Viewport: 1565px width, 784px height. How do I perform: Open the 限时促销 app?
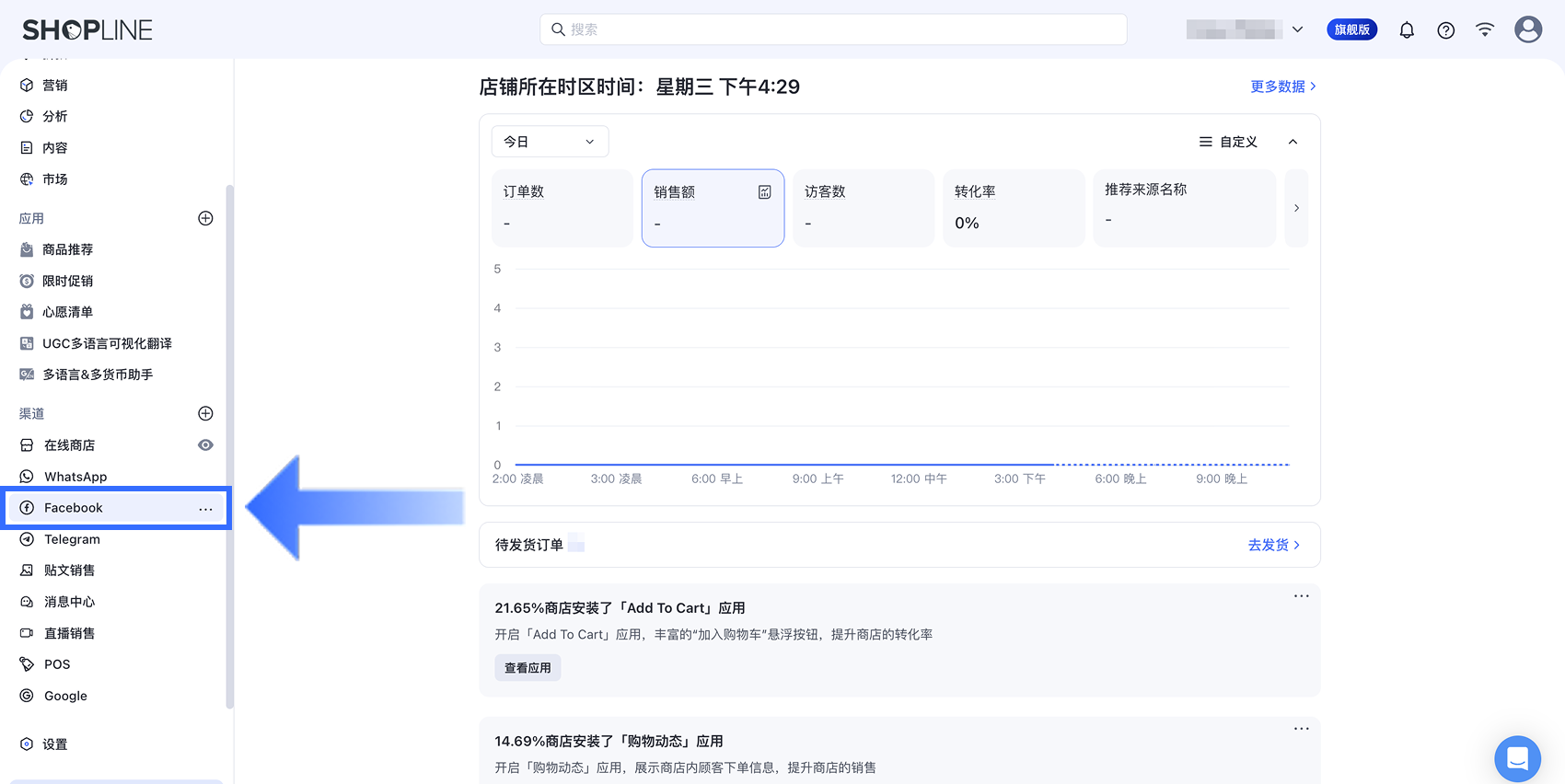point(67,281)
